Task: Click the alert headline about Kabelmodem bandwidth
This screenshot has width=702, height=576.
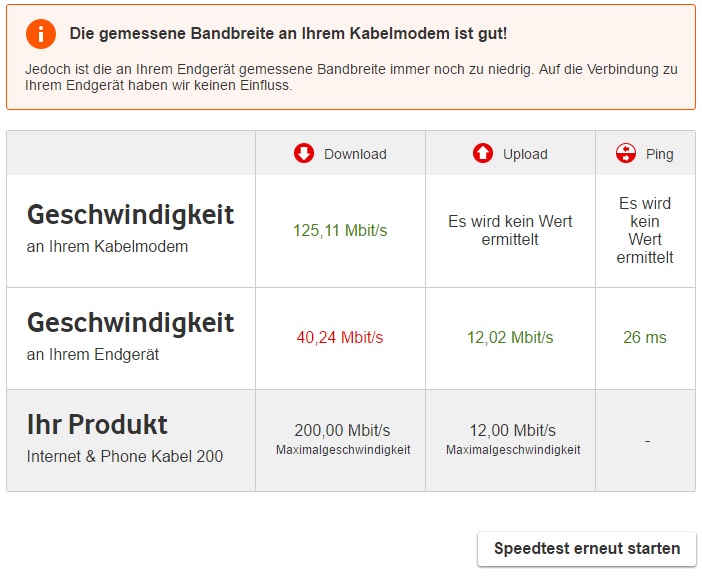Action: click(288, 34)
